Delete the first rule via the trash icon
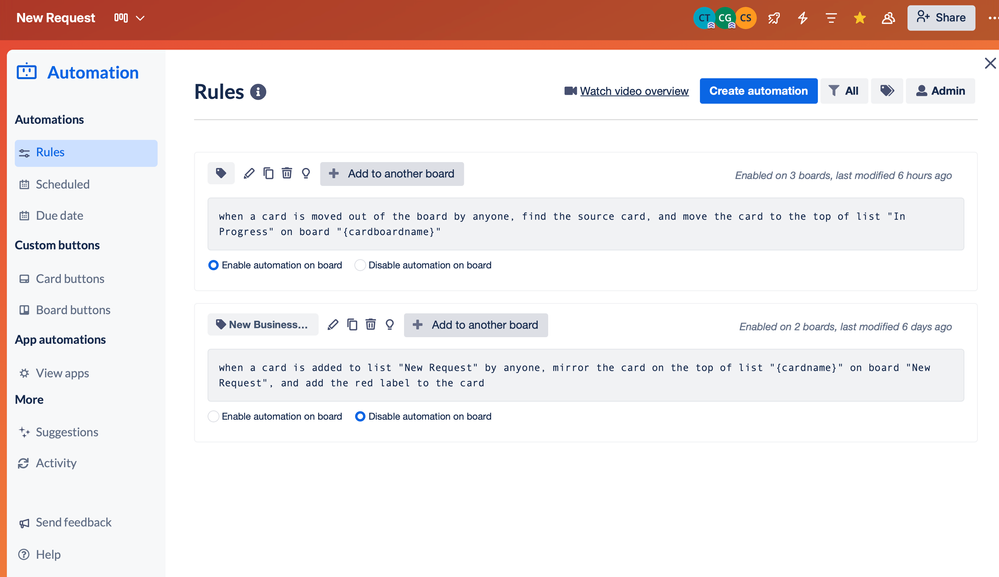 click(287, 173)
